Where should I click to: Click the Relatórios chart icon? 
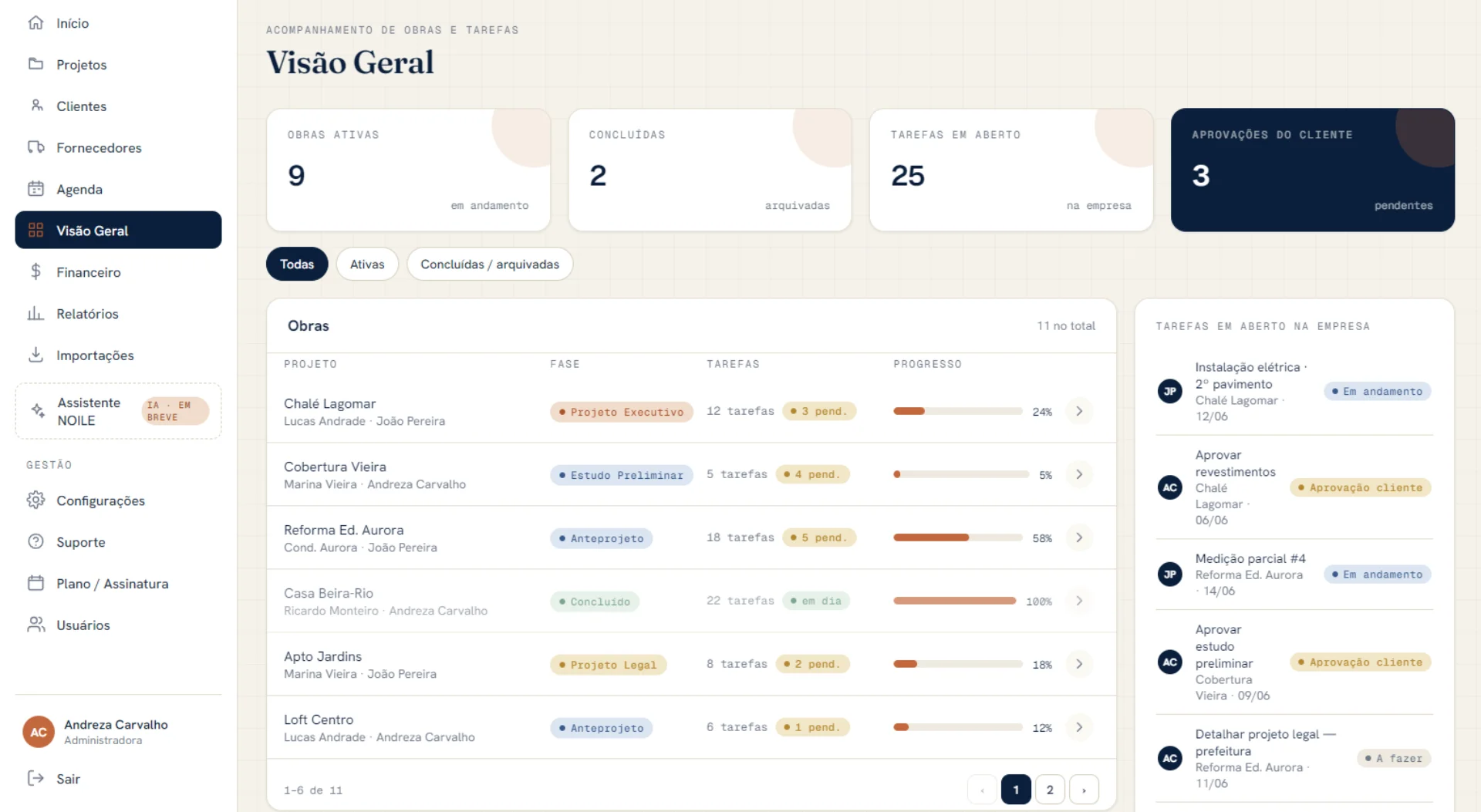pos(35,313)
